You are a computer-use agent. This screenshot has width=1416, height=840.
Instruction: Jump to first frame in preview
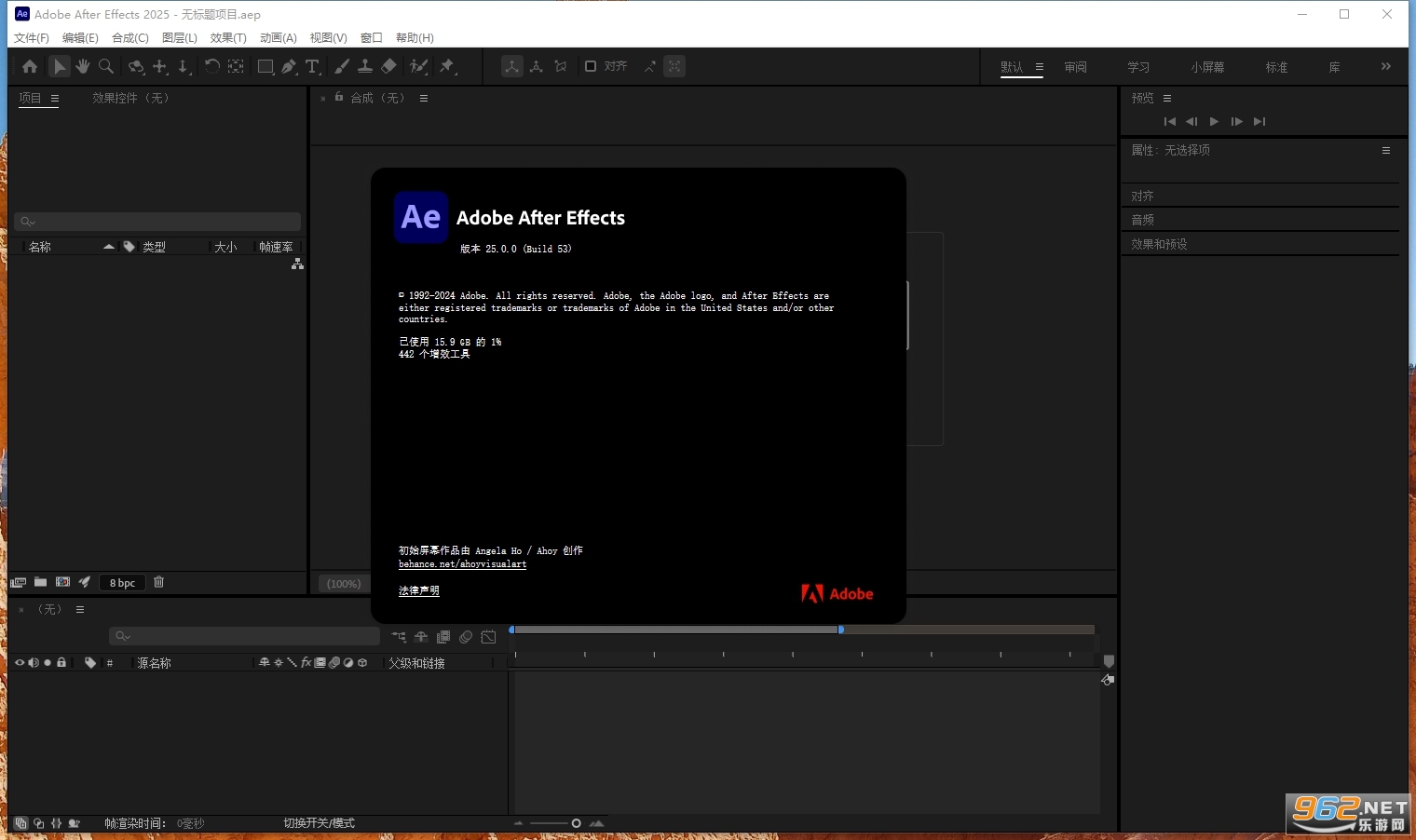[1170, 121]
